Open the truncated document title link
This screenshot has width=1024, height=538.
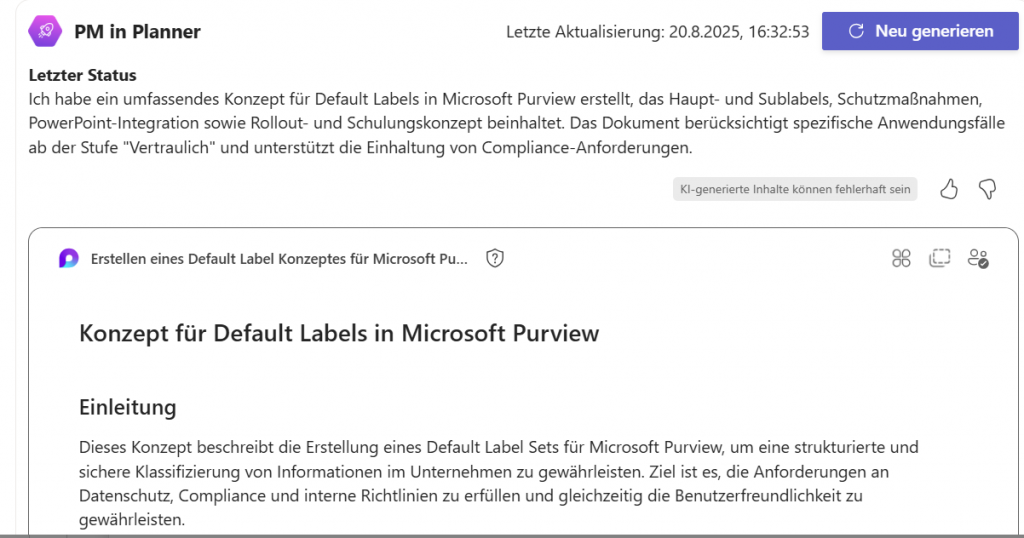279,259
